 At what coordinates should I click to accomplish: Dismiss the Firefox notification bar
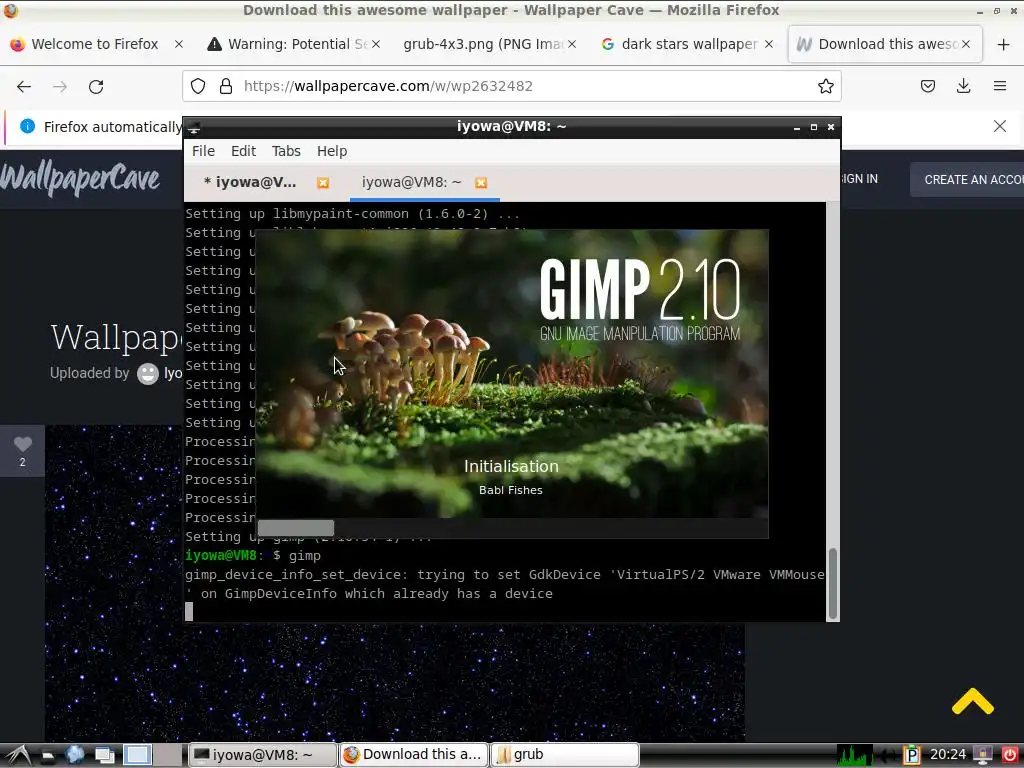1000,126
